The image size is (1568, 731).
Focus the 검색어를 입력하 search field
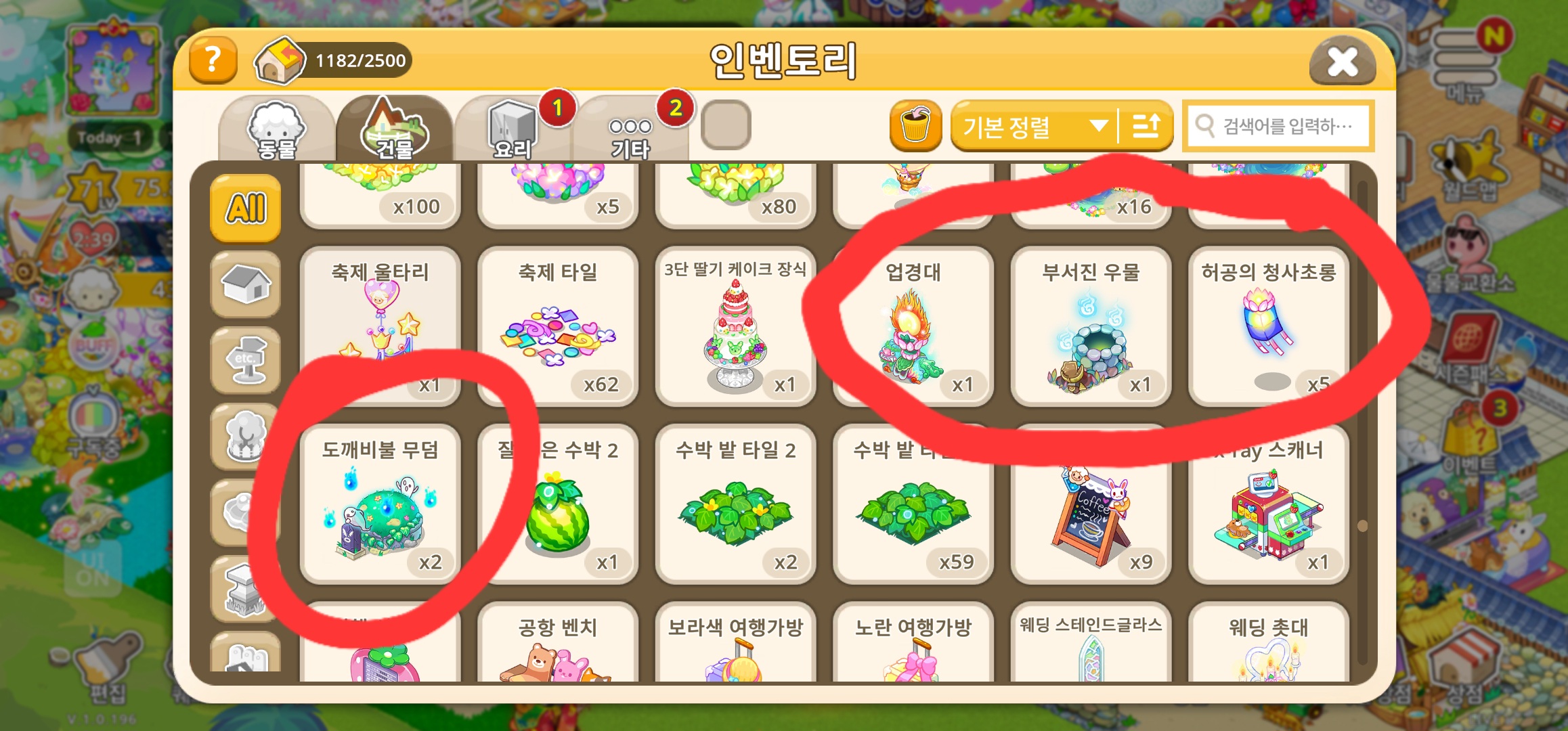point(1278,125)
